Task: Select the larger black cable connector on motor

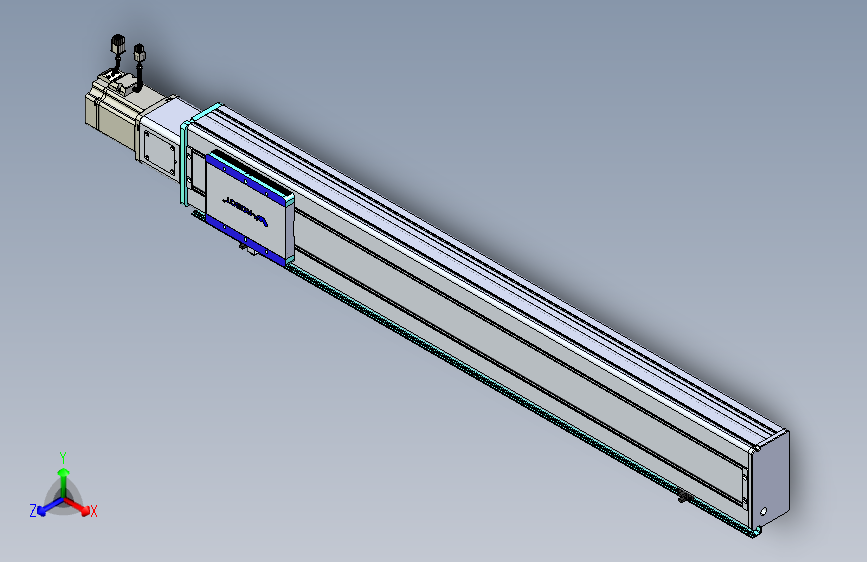Action: point(118,45)
